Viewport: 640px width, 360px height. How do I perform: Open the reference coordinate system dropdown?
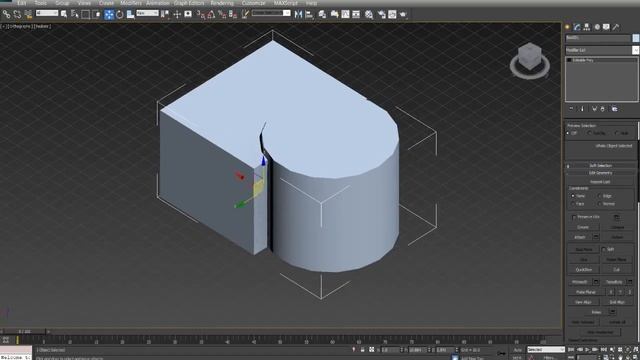coord(147,13)
